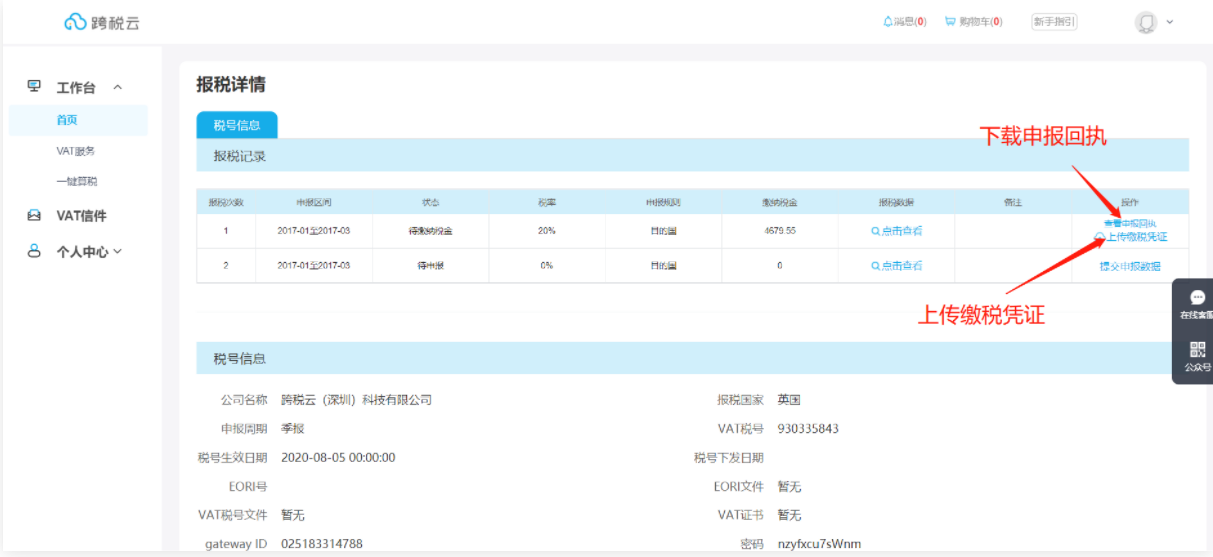
Task: Show the 公众号 QR code icon
Action: click(x=1197, y=350)
